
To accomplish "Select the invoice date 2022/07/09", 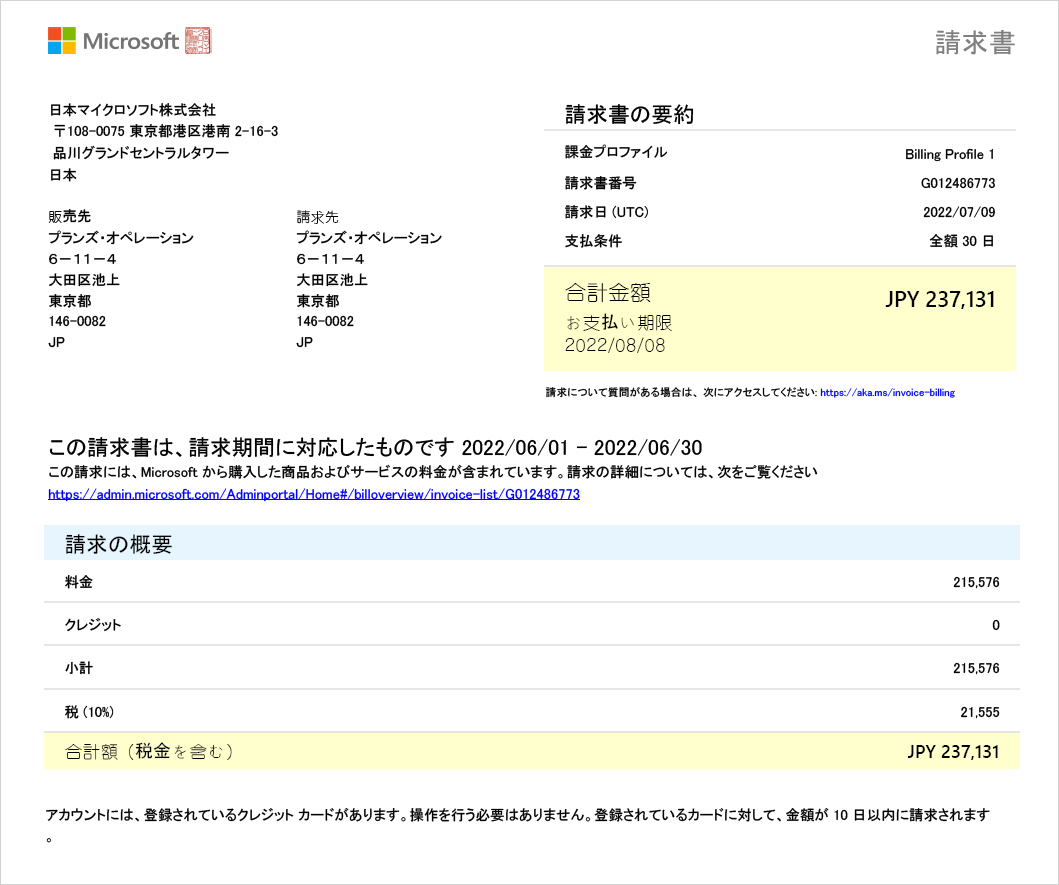I will (959, 212).
